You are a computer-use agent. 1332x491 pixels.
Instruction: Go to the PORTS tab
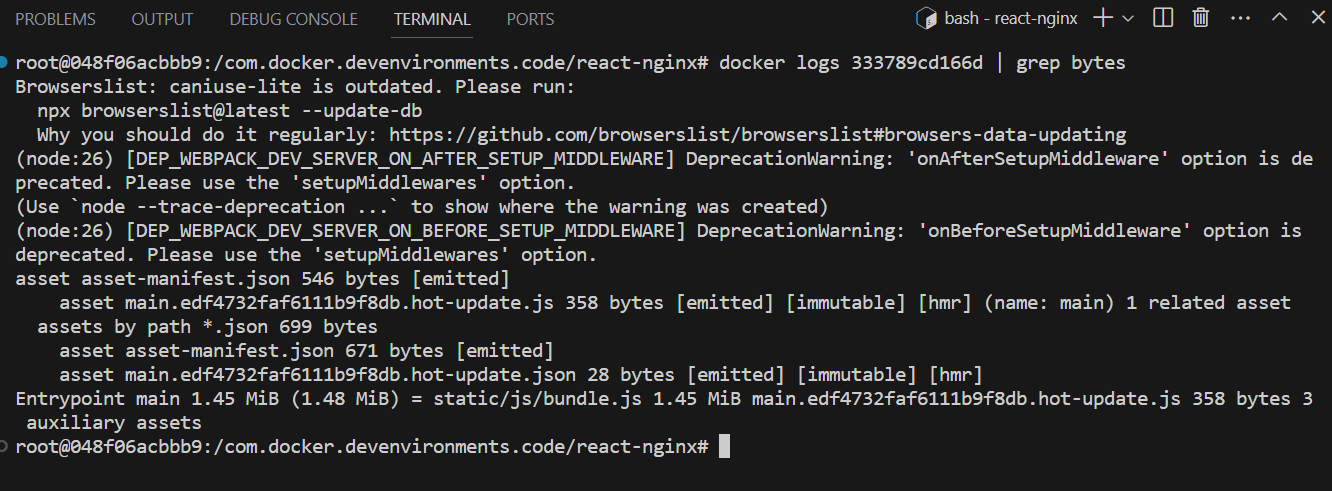pos(531,19)
